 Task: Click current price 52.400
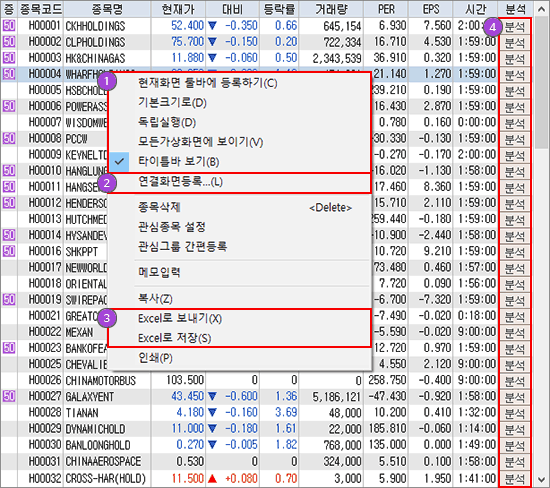pos(187,26)
